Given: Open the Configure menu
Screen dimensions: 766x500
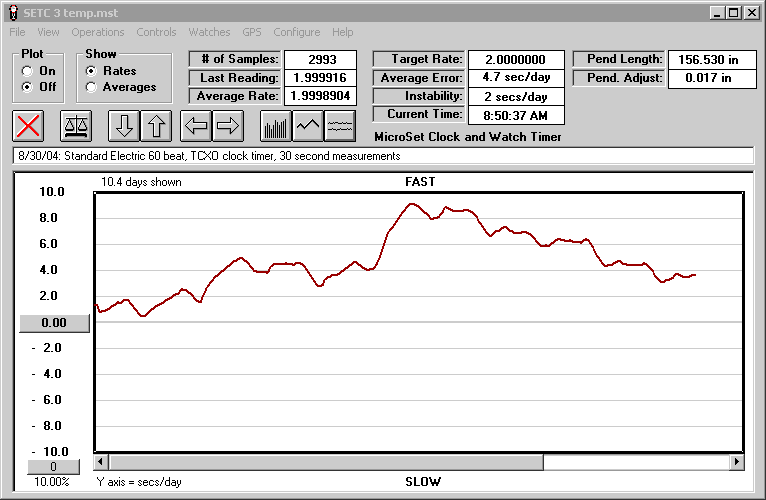Looking at the screenshot, I should point(297,33).
